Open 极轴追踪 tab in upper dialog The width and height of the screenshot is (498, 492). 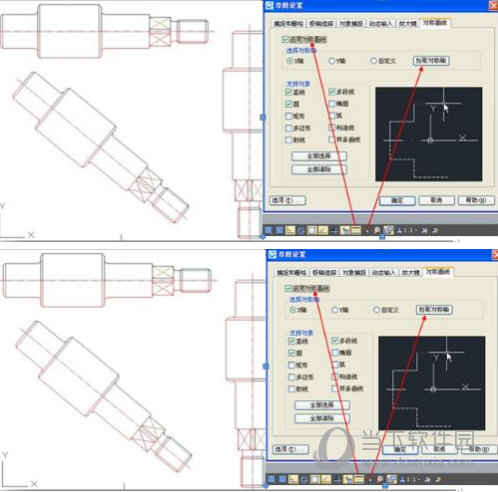pyautogui.click(x=321, y=24)
